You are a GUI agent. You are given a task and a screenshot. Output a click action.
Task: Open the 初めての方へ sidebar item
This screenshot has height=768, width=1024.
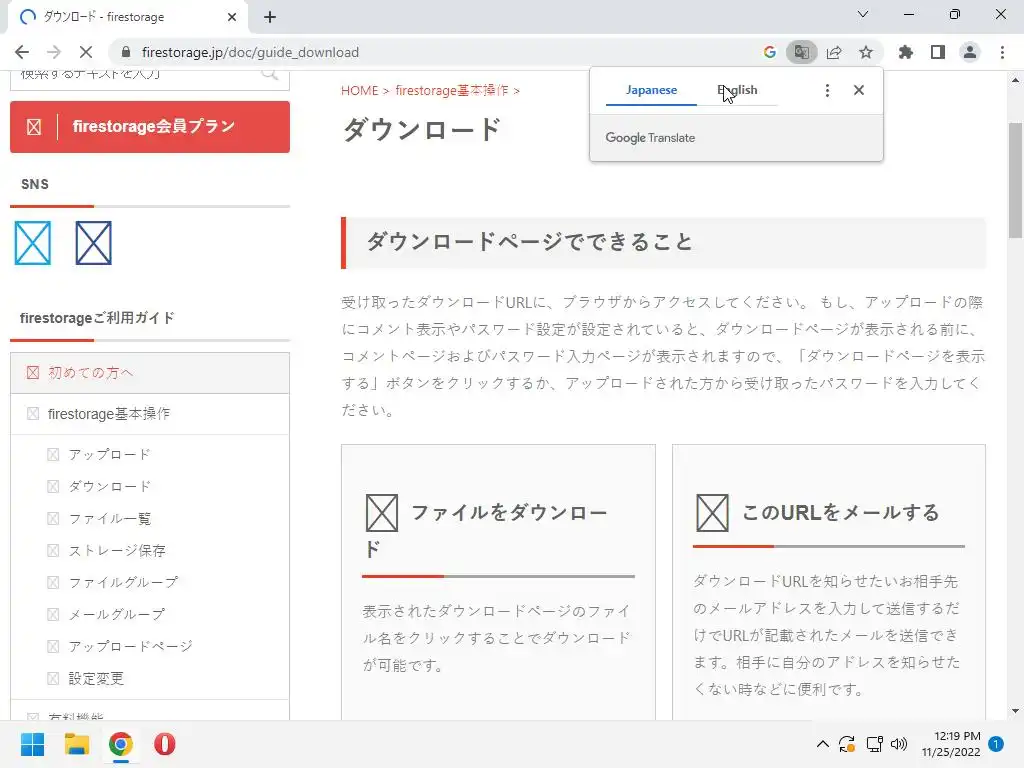tap(150, 373)
